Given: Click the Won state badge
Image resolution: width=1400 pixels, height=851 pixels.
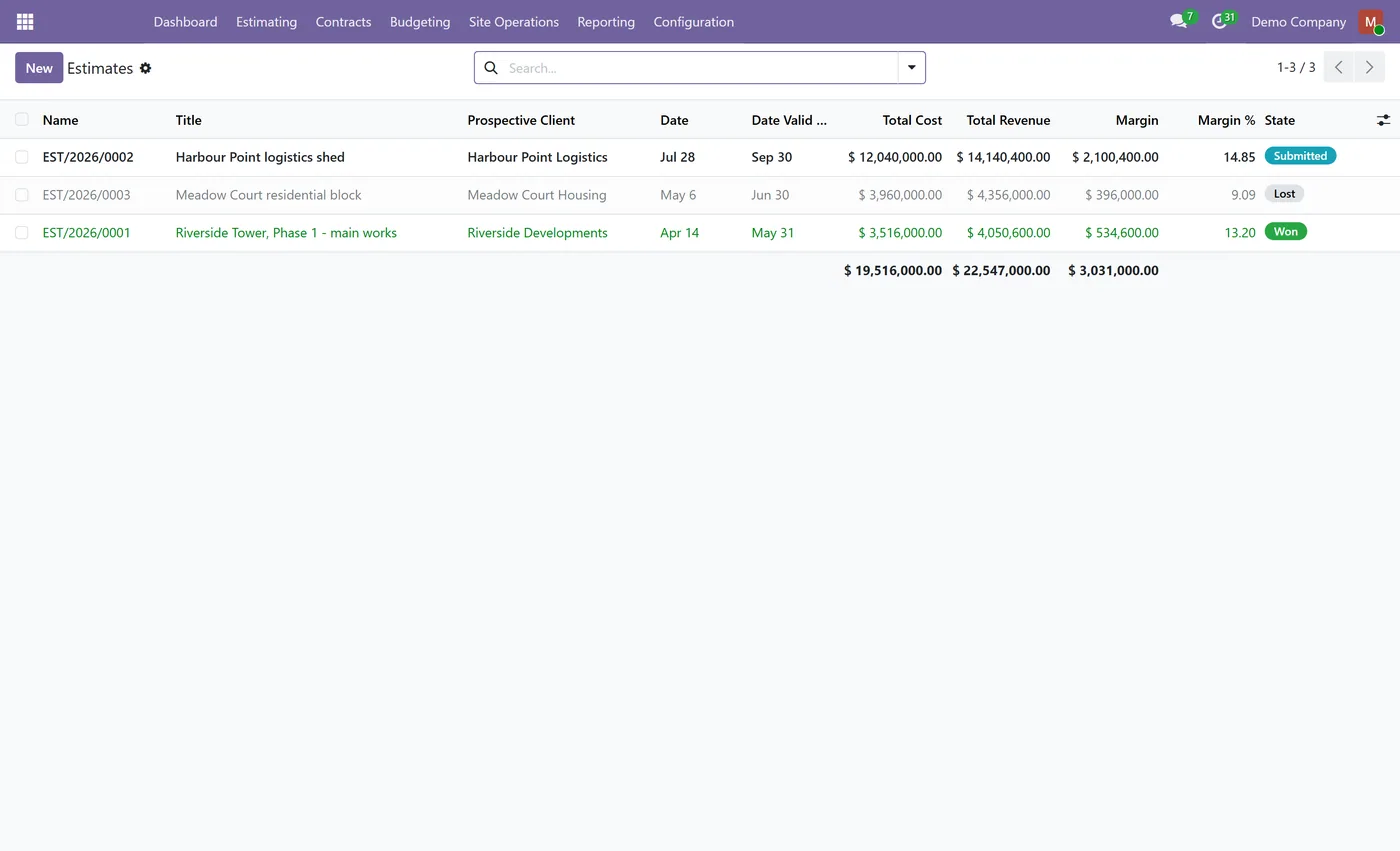Looking at the screenshot, I should [x=1286, y=232].
